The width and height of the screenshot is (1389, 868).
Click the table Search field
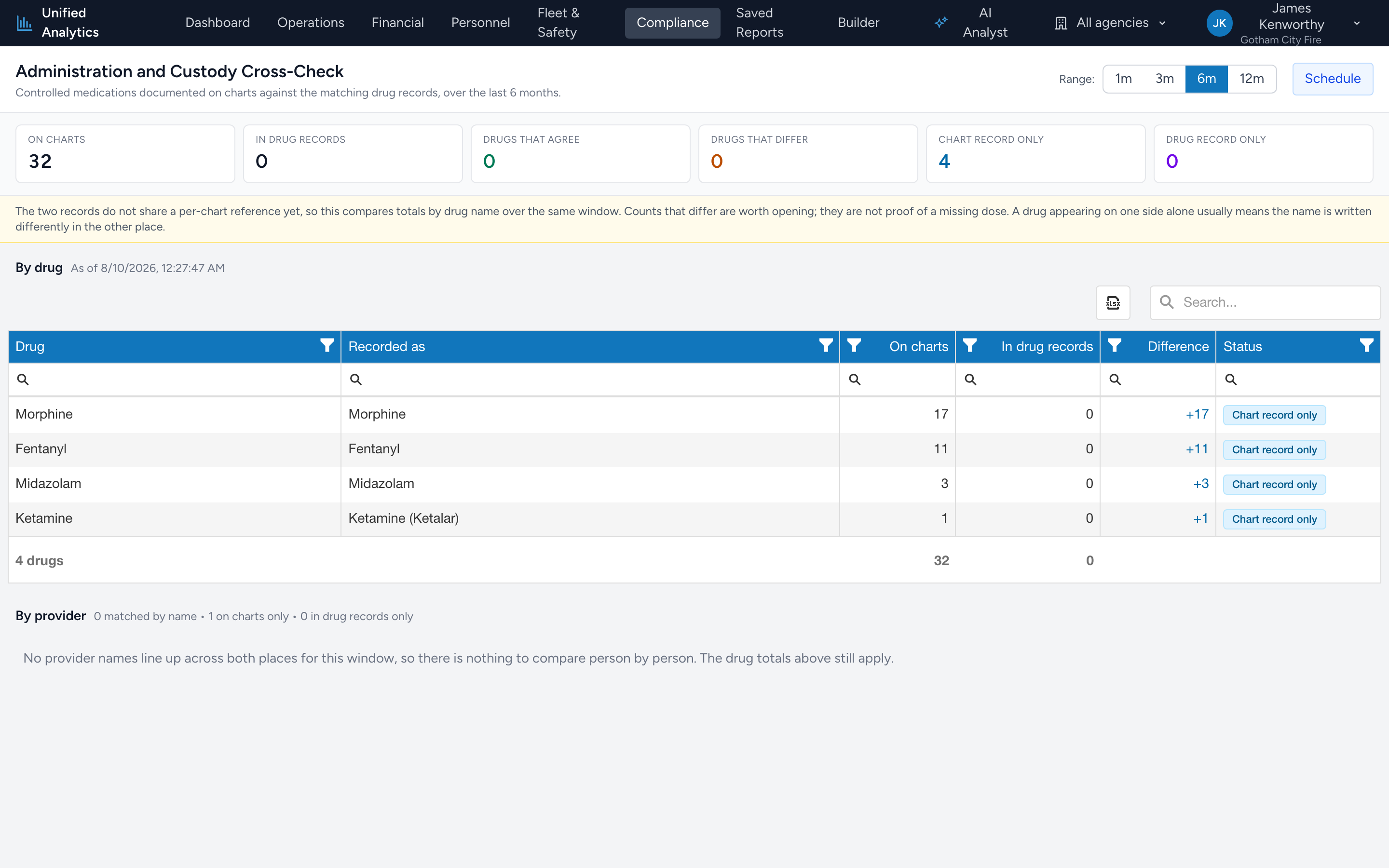tap(1265, 302)
